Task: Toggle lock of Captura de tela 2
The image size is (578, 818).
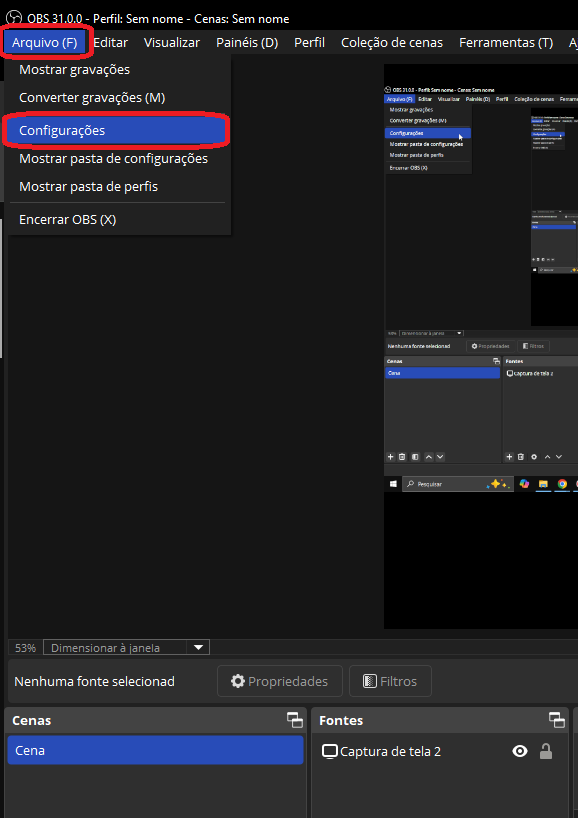Action: click(x=546, y=751)
